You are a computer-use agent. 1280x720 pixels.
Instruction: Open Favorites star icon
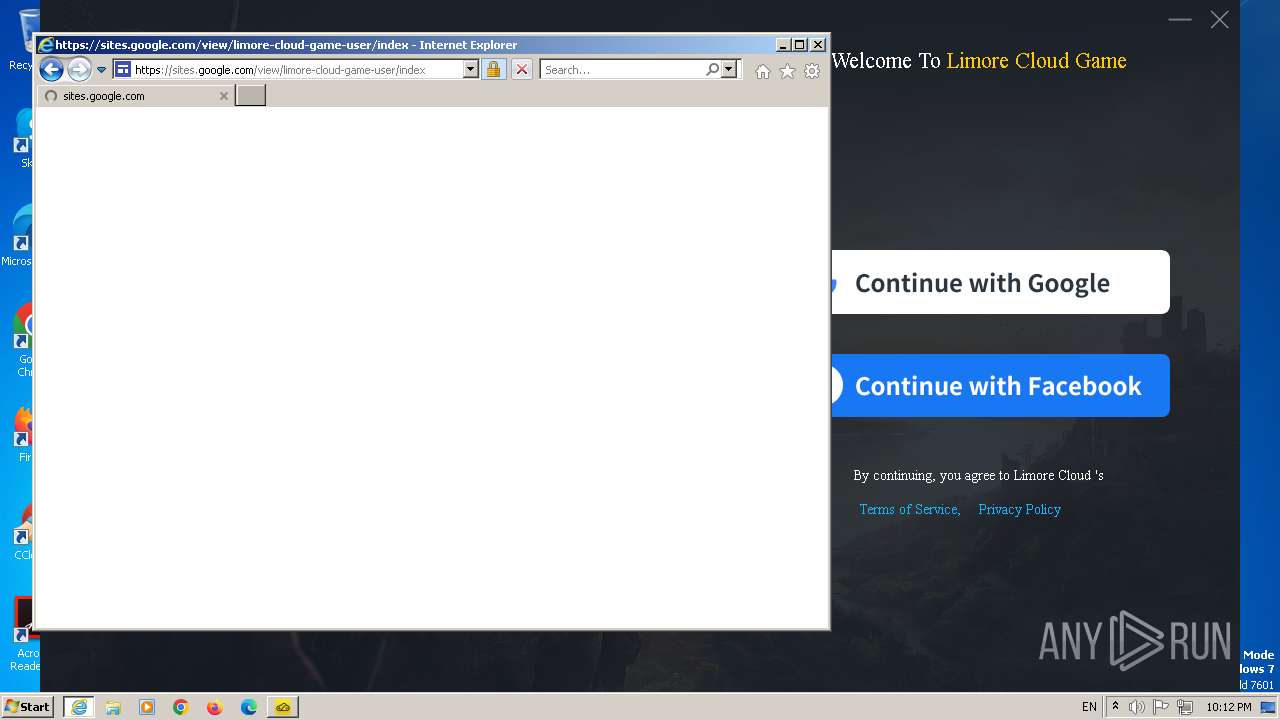click(787, 71)
